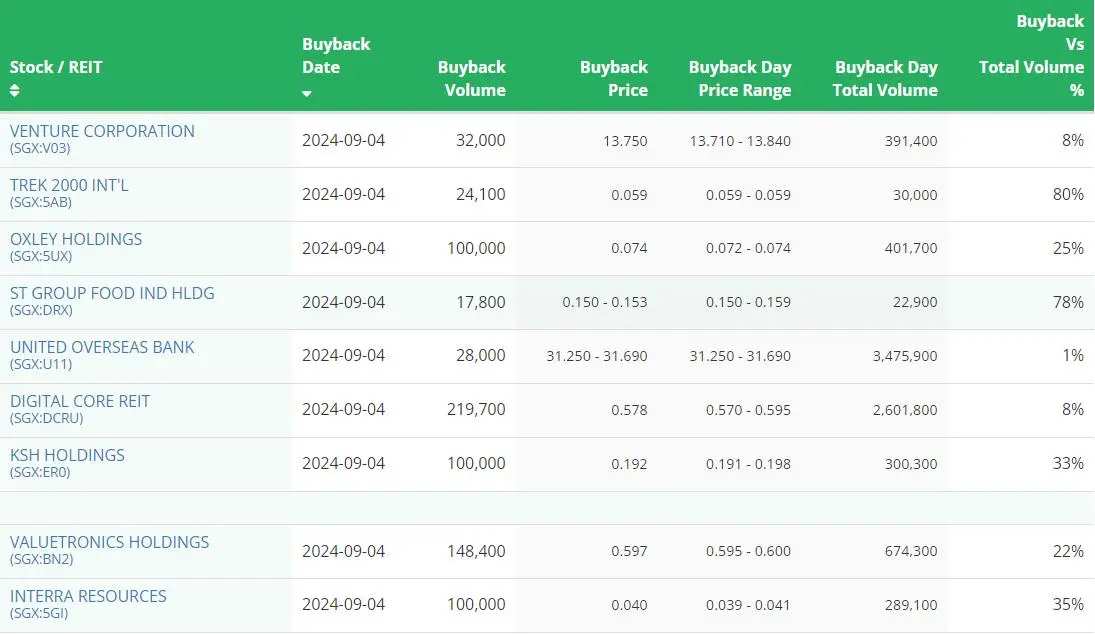Screen dimensions: 1095x634
Task: Click the Stock / REIT column header
Action: tap(56, 67)
